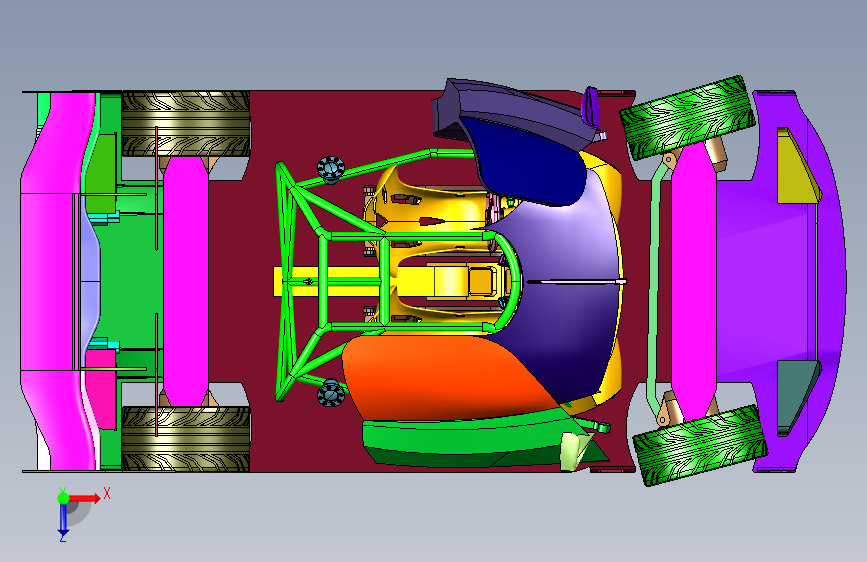Click the upper dark round knob on roll cage
The width and height of the screenshot is (867, 562).
pyautogui.click(x=331, y=169)
